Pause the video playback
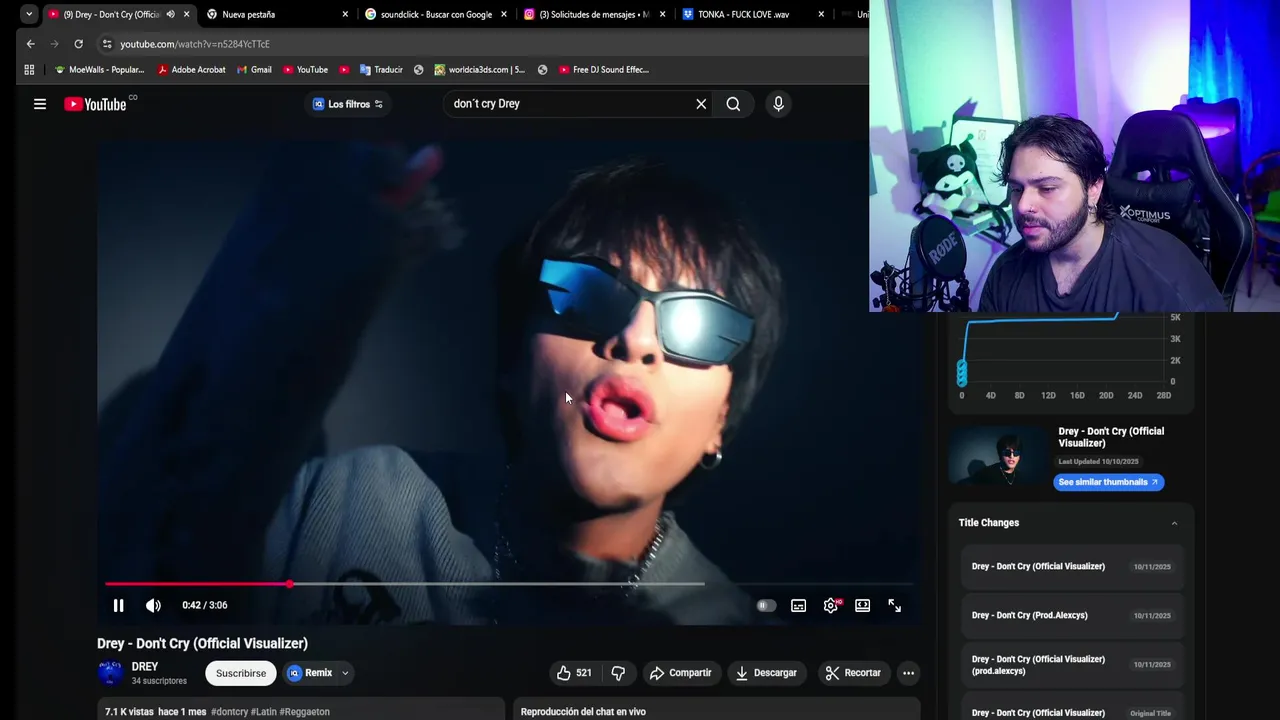This screenshot has width=1280, height=720. click(118, 605)
